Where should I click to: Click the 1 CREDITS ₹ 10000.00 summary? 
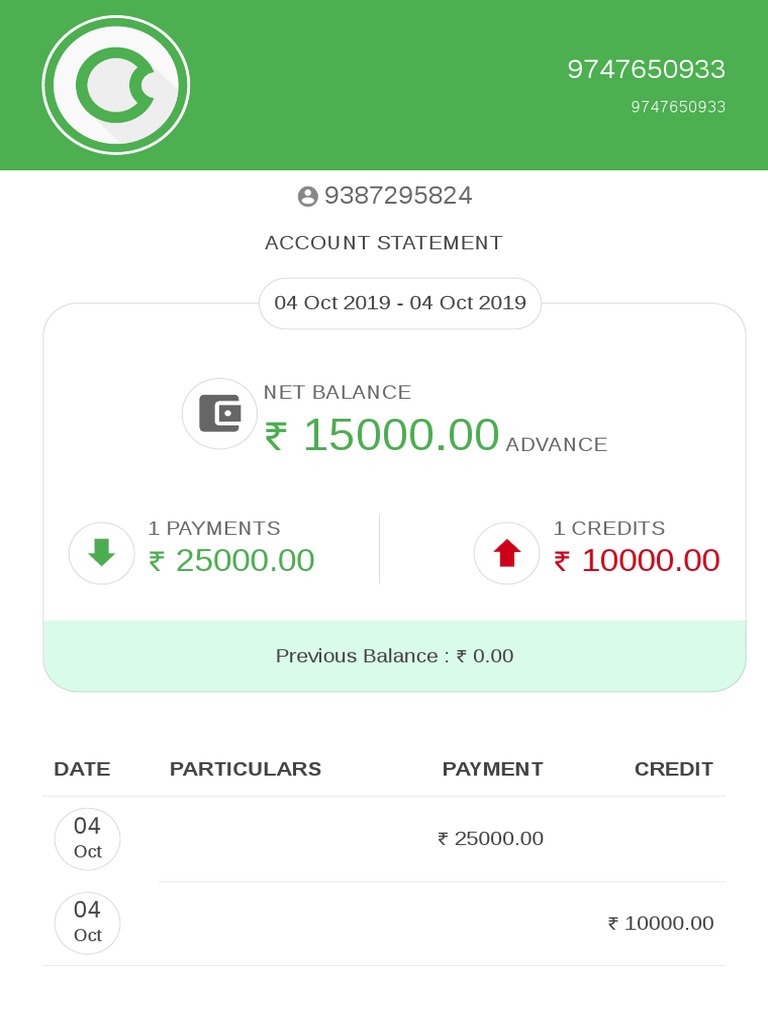597,552
